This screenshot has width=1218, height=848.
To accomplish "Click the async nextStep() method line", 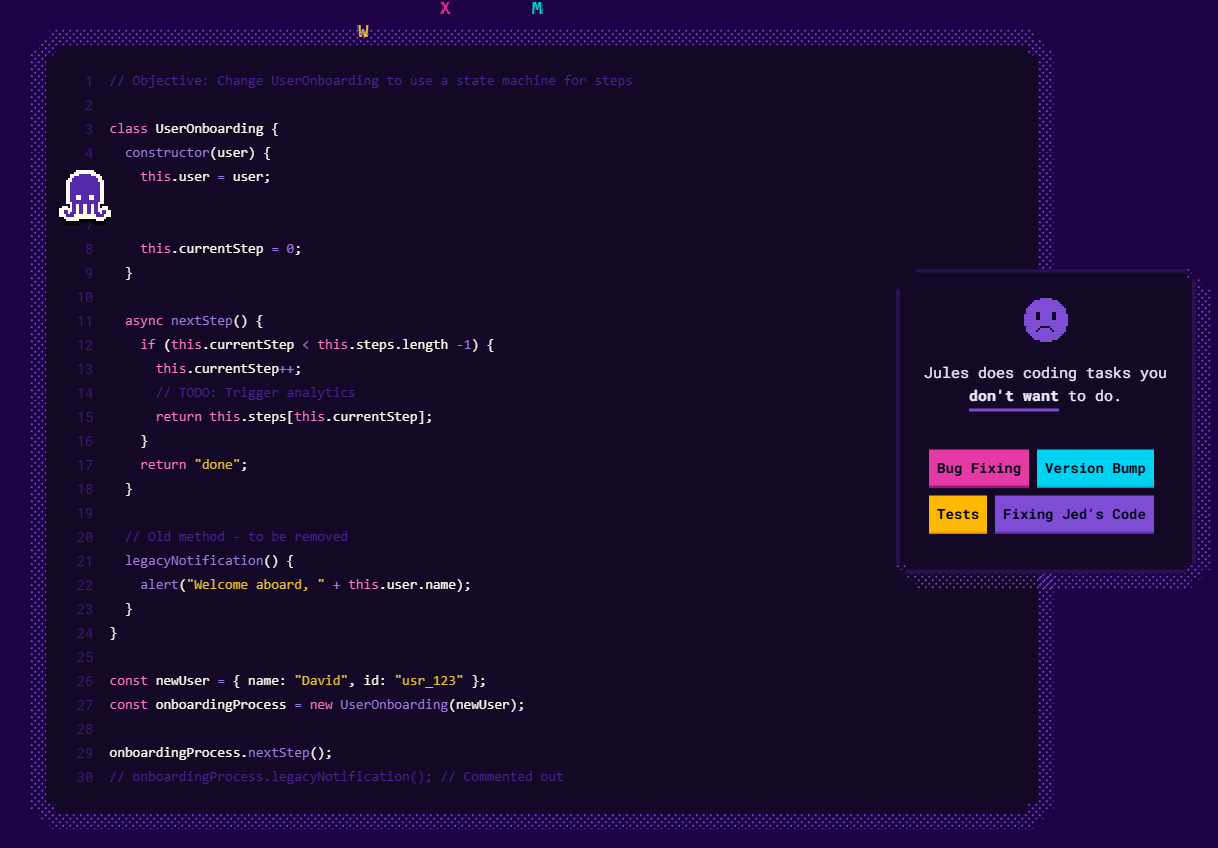I will (x=193, y=321).
